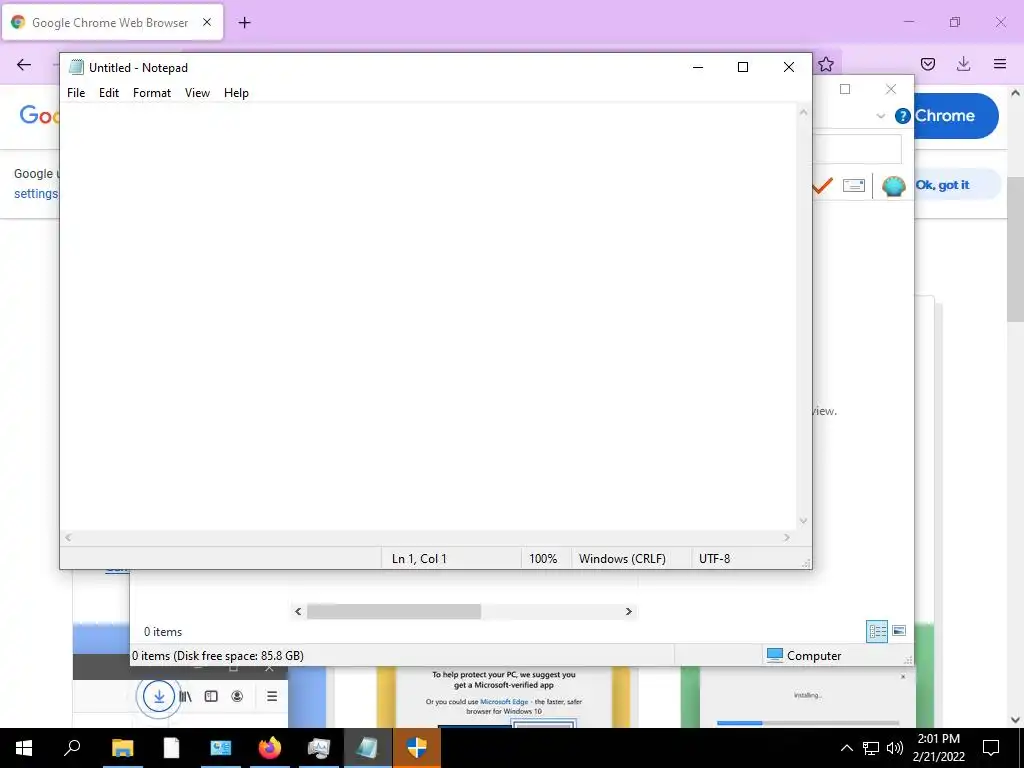Switch to Firefox from the taskbar

point(269,748)
